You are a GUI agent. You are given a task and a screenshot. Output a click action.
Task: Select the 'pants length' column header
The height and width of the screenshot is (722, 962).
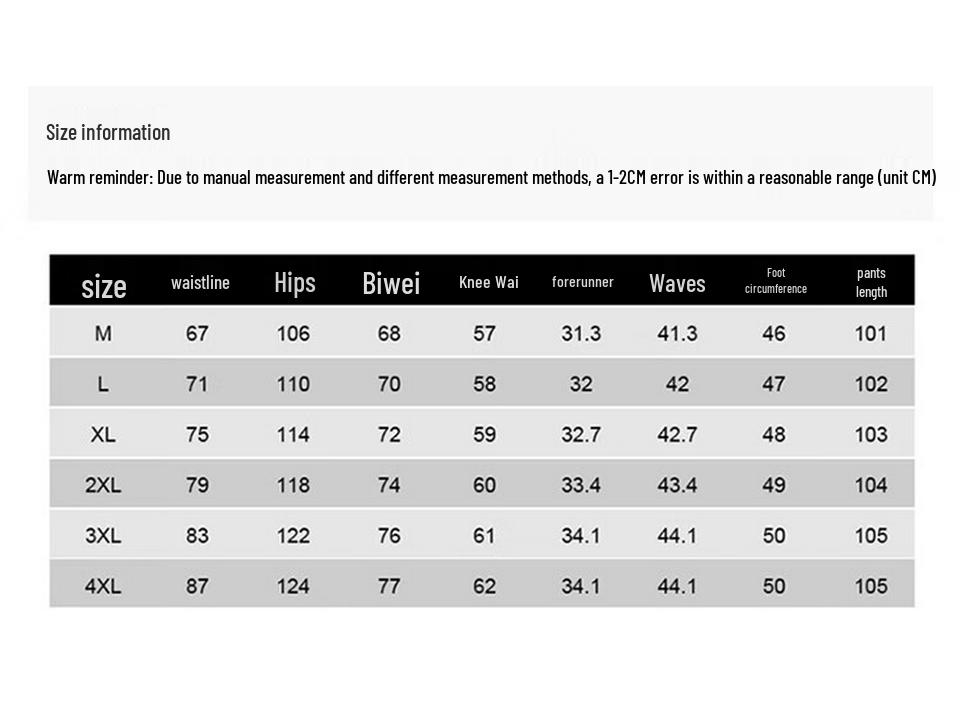click(x=871, y=282)
